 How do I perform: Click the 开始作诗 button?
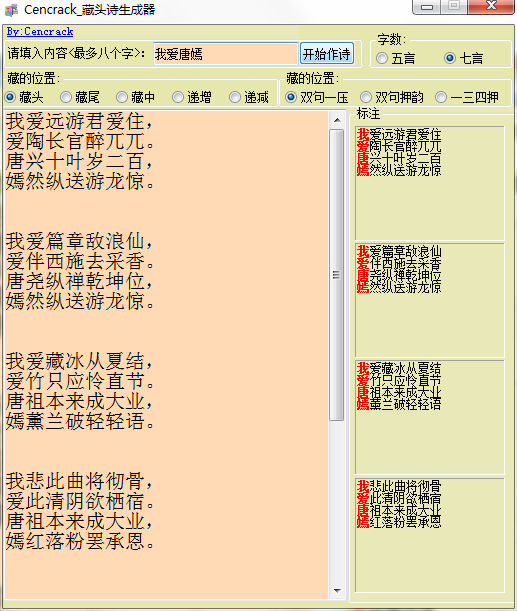click(x=327, y=54)
